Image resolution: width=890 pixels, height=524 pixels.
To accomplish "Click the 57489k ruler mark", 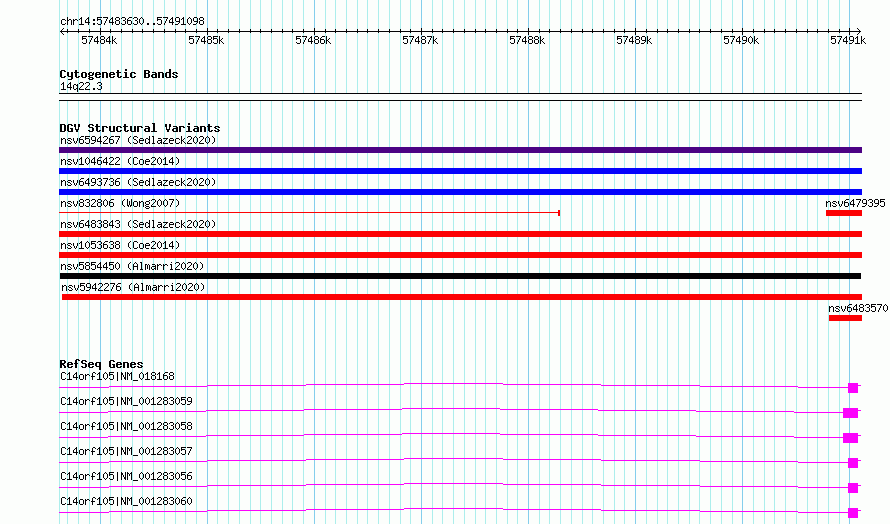I will click(x=634, y=40).
